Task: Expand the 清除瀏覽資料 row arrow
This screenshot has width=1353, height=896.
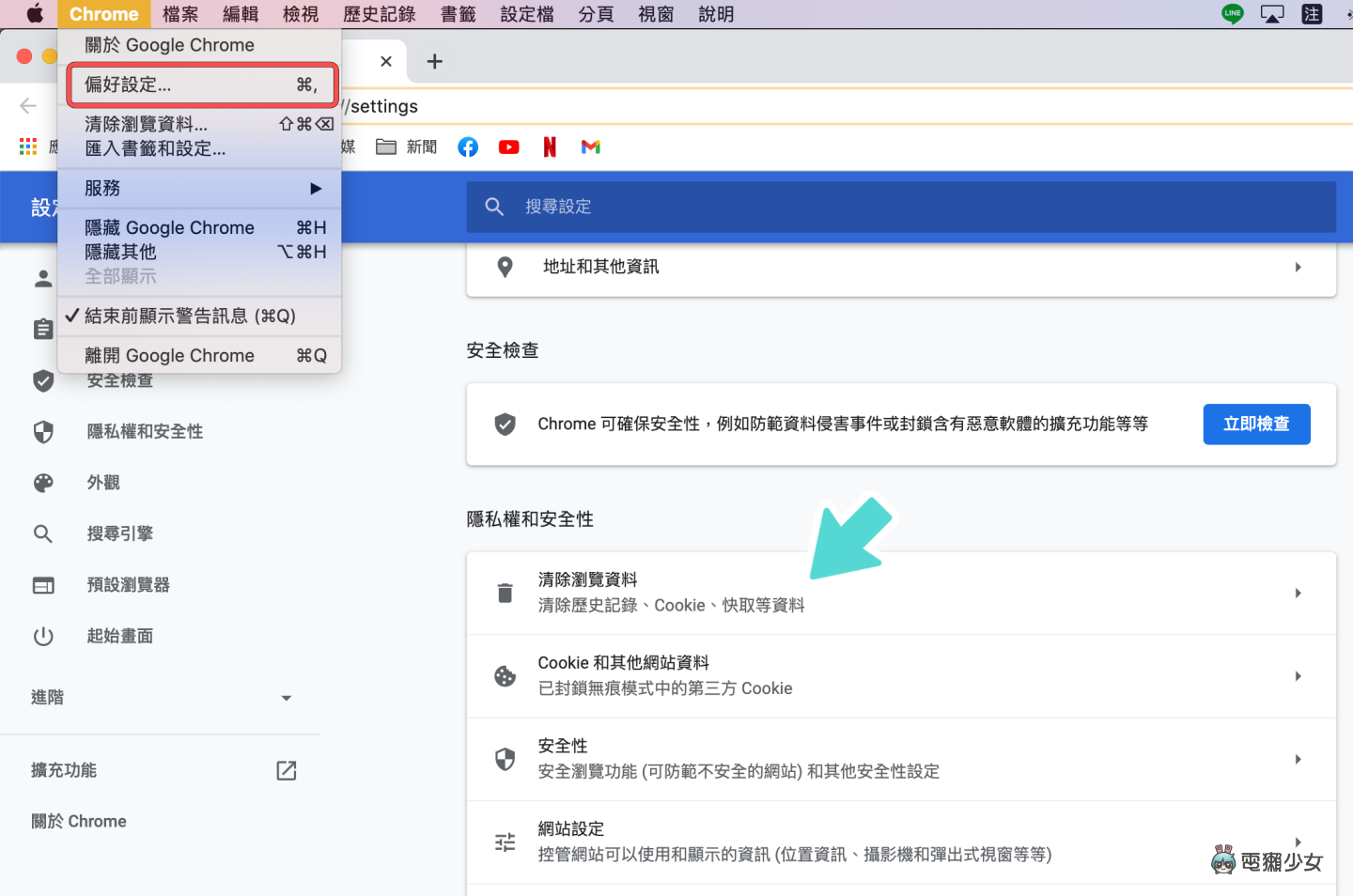Action: pos(1298,593)
